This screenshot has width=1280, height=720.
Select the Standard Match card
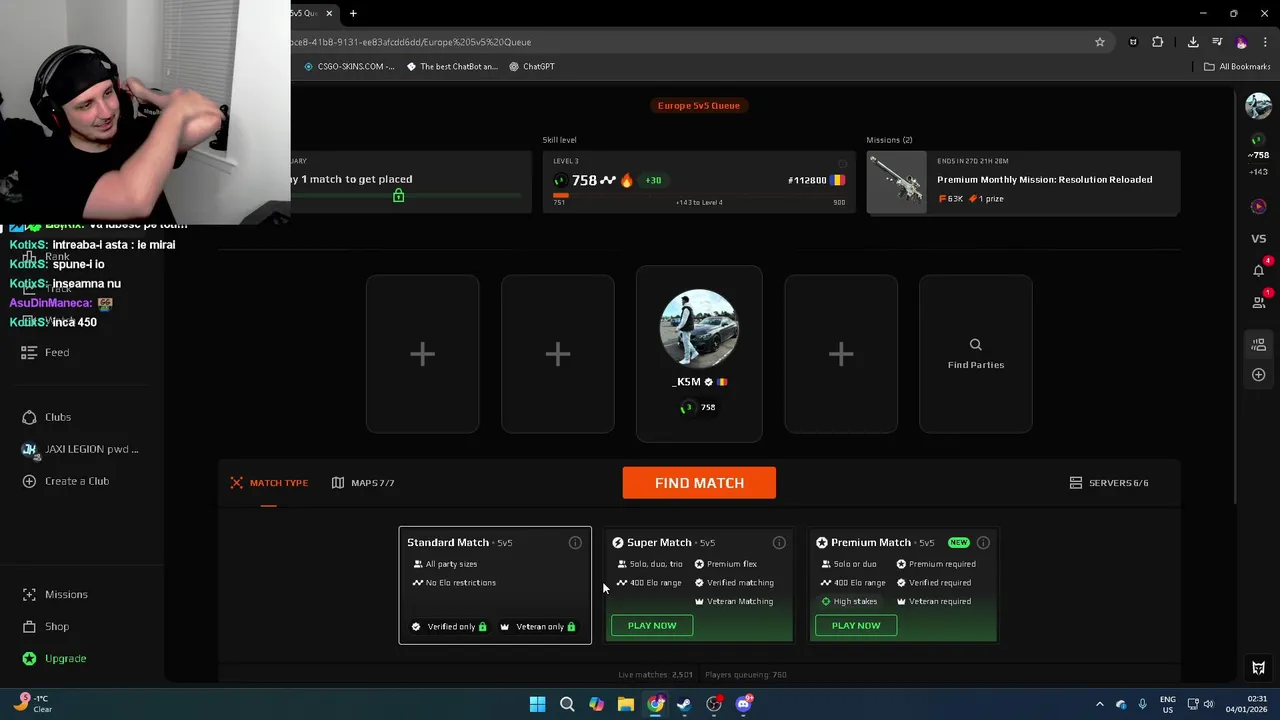[x=495, y=585]
